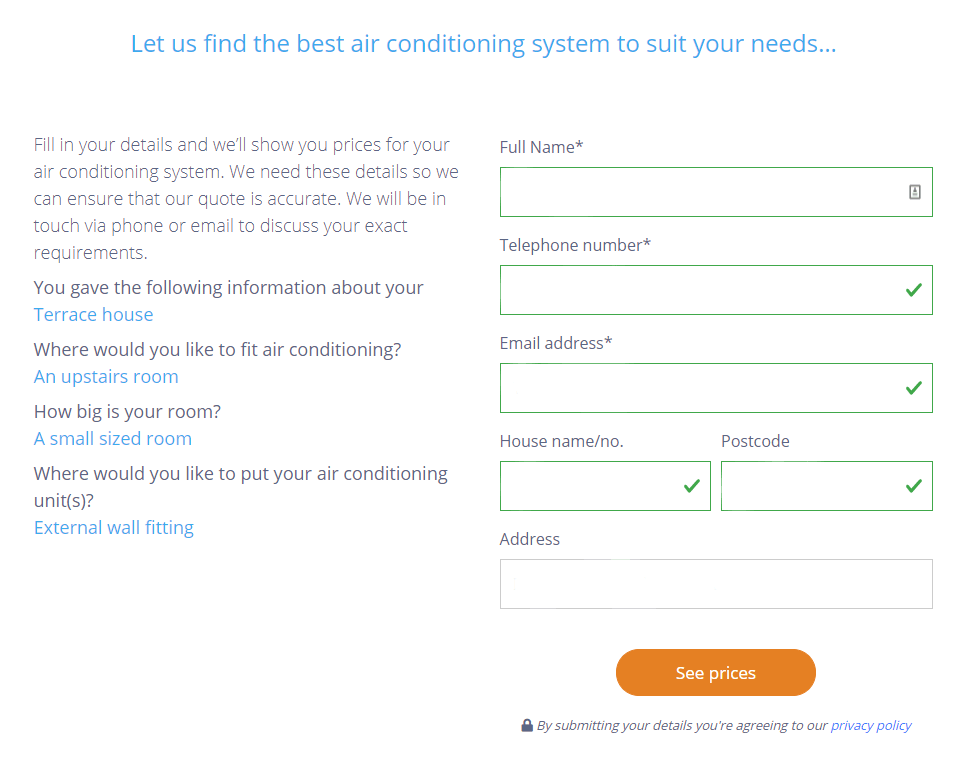Screen dimensions: 975x758
Task: Focus the Postcode input field
Action: pos(810,486)
